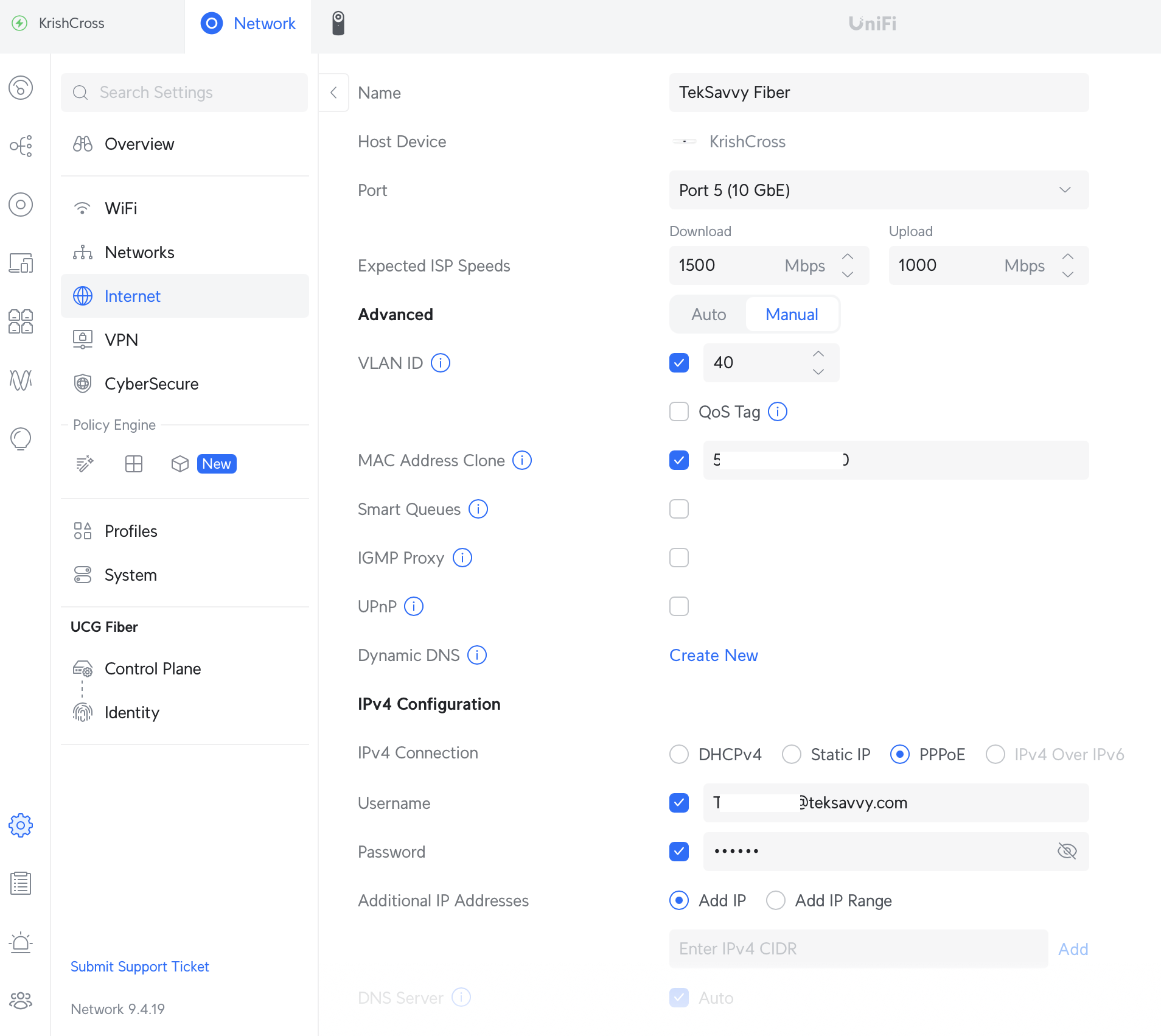Image resolution: width=1161 pixels, height=1036 pixels.
Task: Click the VLAN ID info icon
Action: click(x=441, y=363)
